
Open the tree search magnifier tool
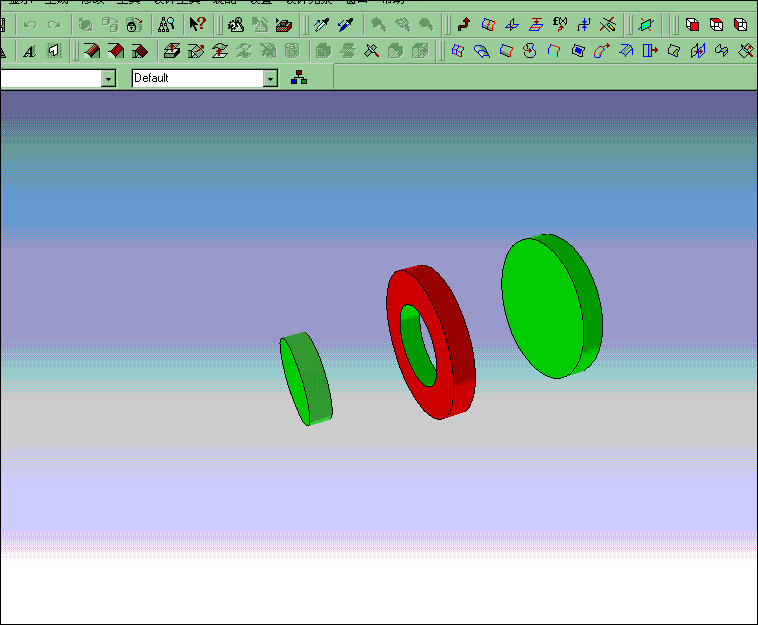pyautogui.click(x=166, y=25)
